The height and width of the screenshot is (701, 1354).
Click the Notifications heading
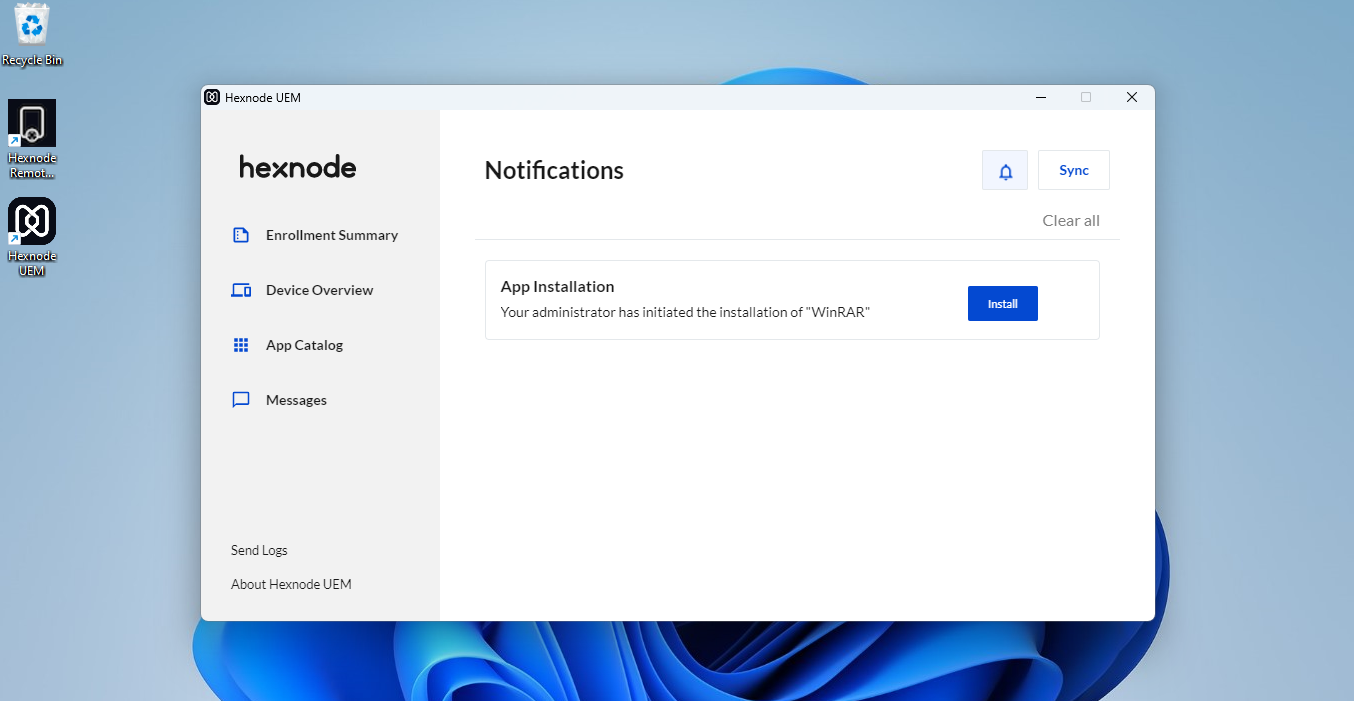[554, 171]
